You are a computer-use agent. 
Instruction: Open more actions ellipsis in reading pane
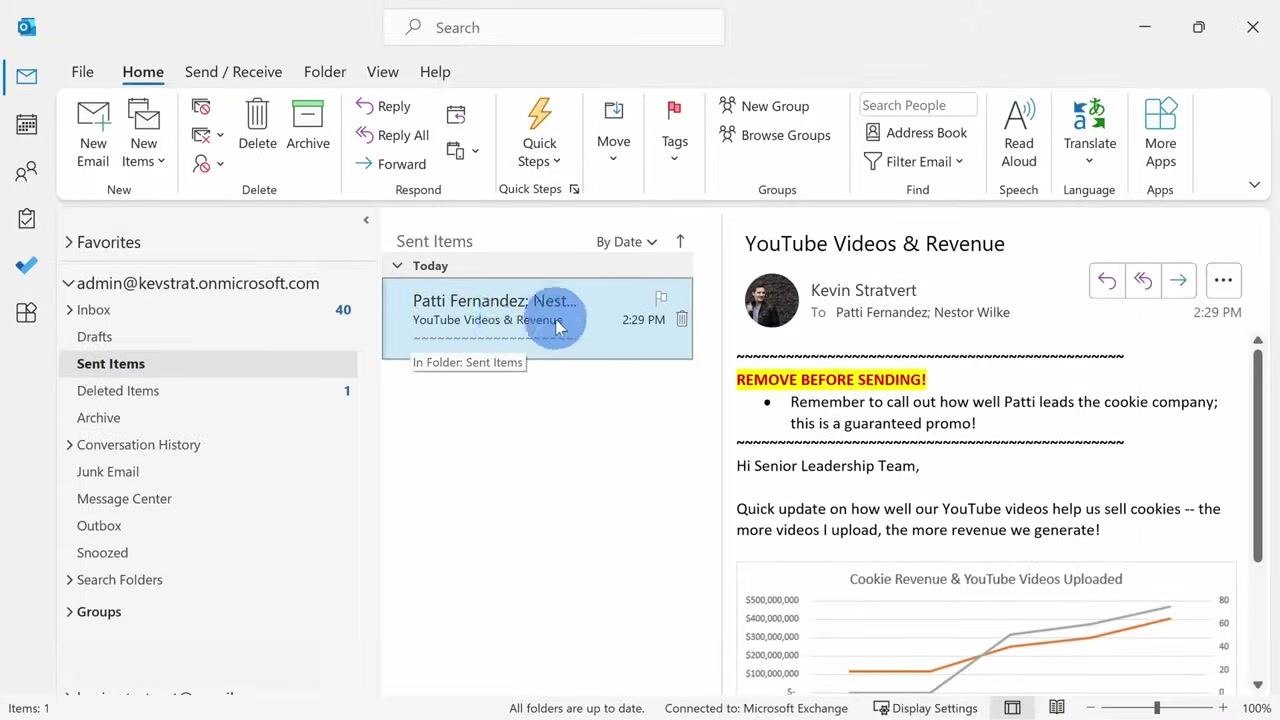(1223, 281)
